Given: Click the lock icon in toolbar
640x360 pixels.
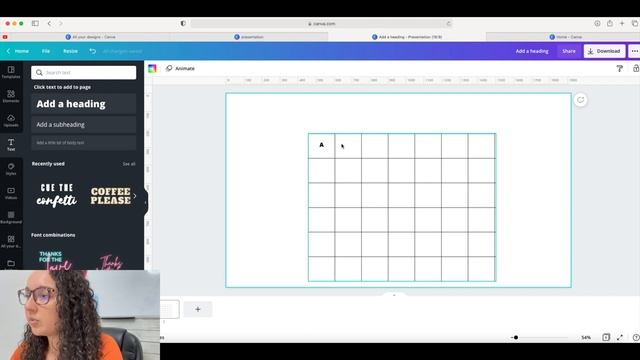Looking at the screenshot, I should point(636,69).
